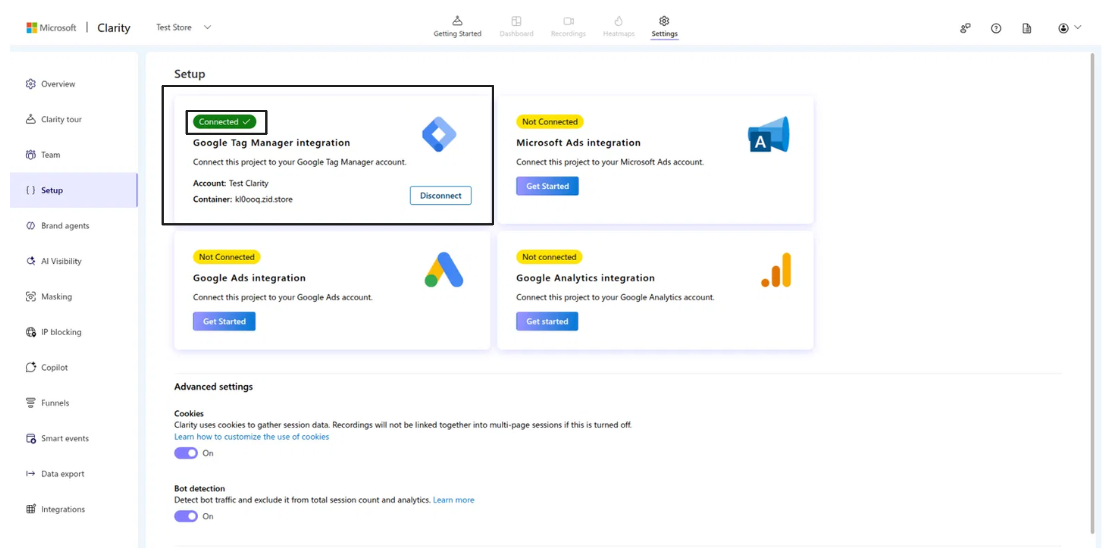Open the Overview sidebar icon

[30, 84]
